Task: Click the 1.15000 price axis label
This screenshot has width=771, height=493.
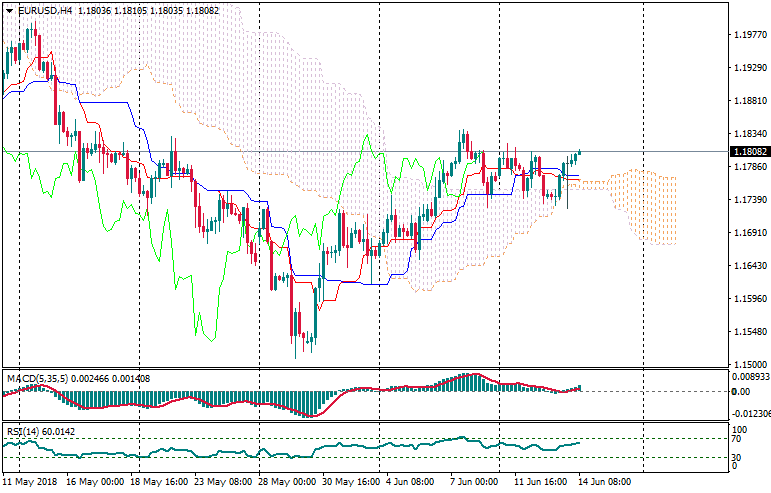Action: coord(749,365)
